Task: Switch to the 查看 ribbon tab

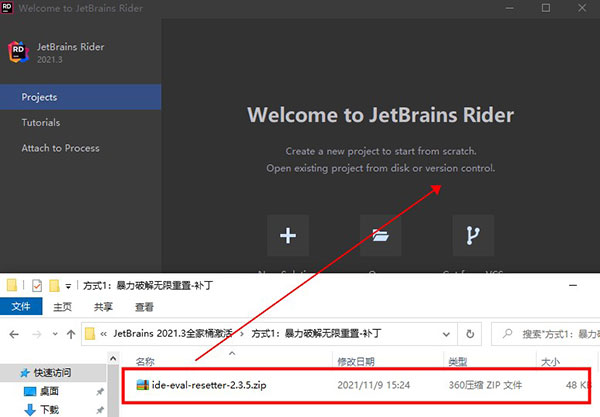Action: 144,306
